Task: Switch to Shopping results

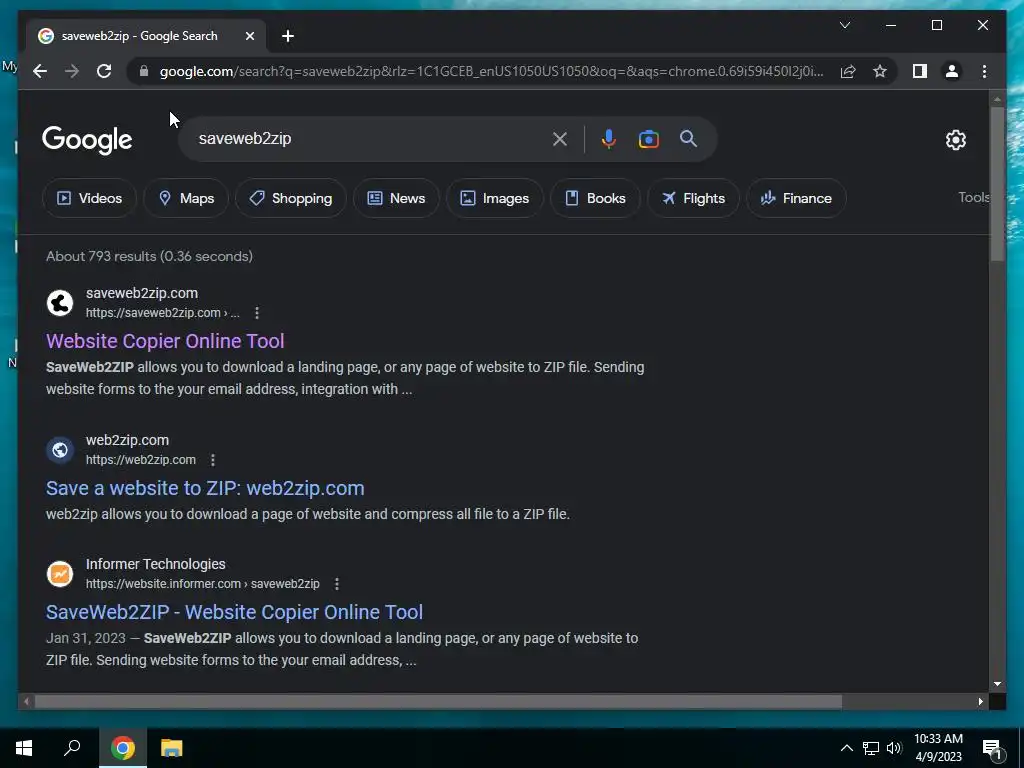Action: (x=291, y=199)
